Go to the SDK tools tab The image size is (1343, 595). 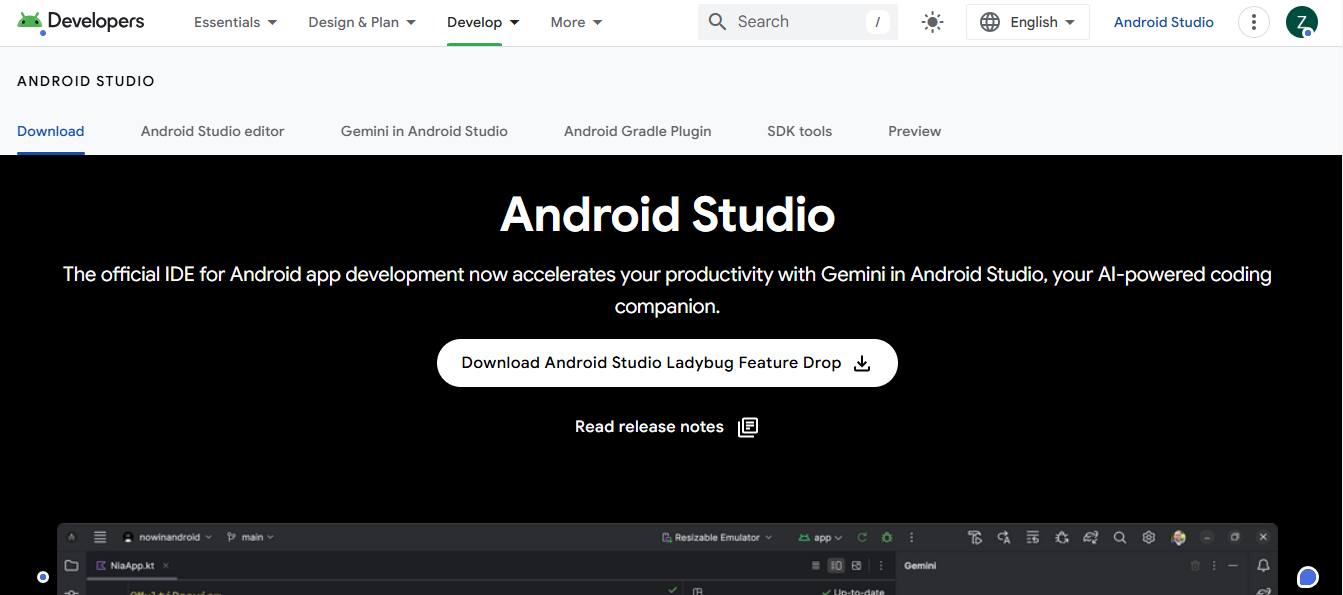point(800,131)
